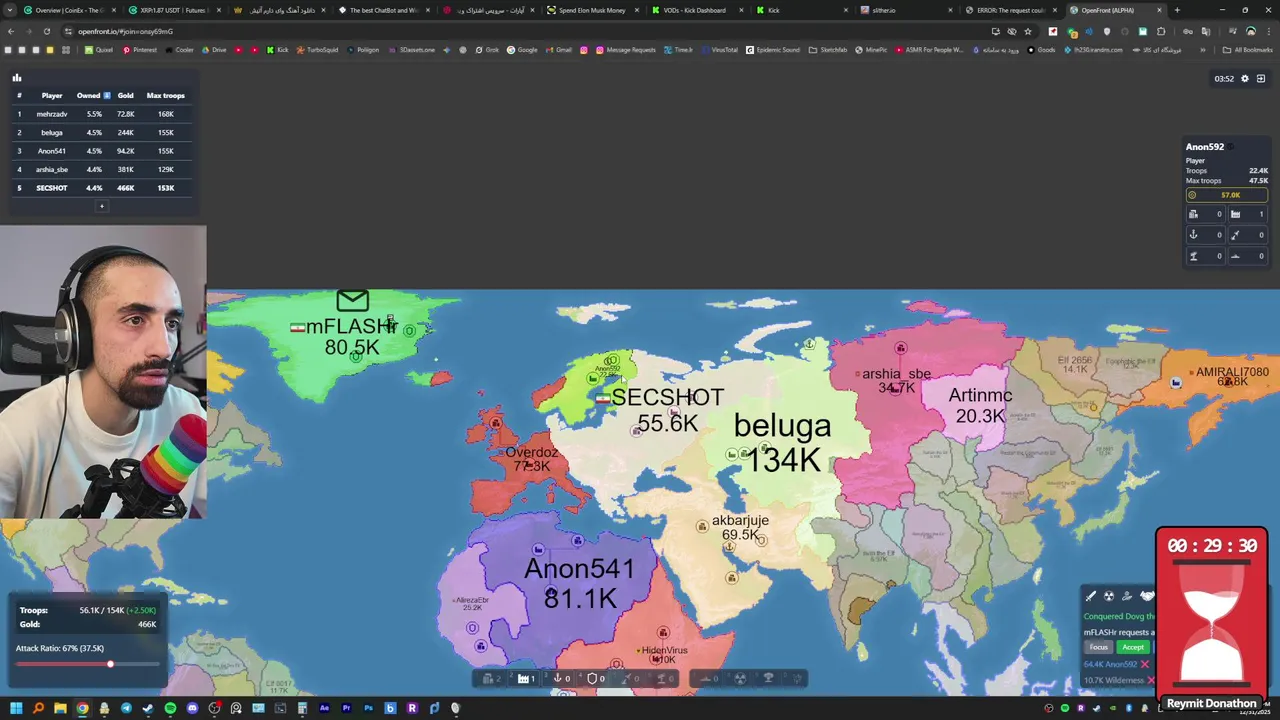Accept mFLASHr alliance request
The width and height of the screenshot is (1280, 720).
(1133, 647)
